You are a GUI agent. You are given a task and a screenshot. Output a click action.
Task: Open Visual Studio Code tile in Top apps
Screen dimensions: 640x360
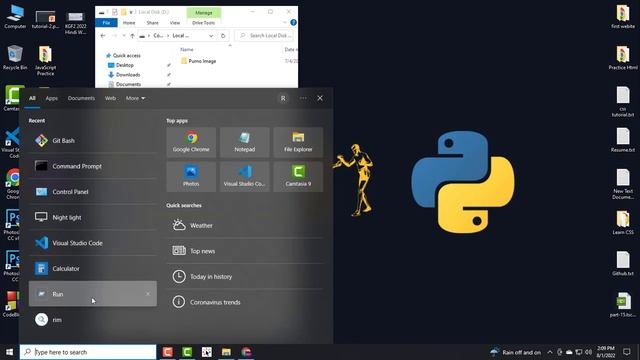point(244,177)
